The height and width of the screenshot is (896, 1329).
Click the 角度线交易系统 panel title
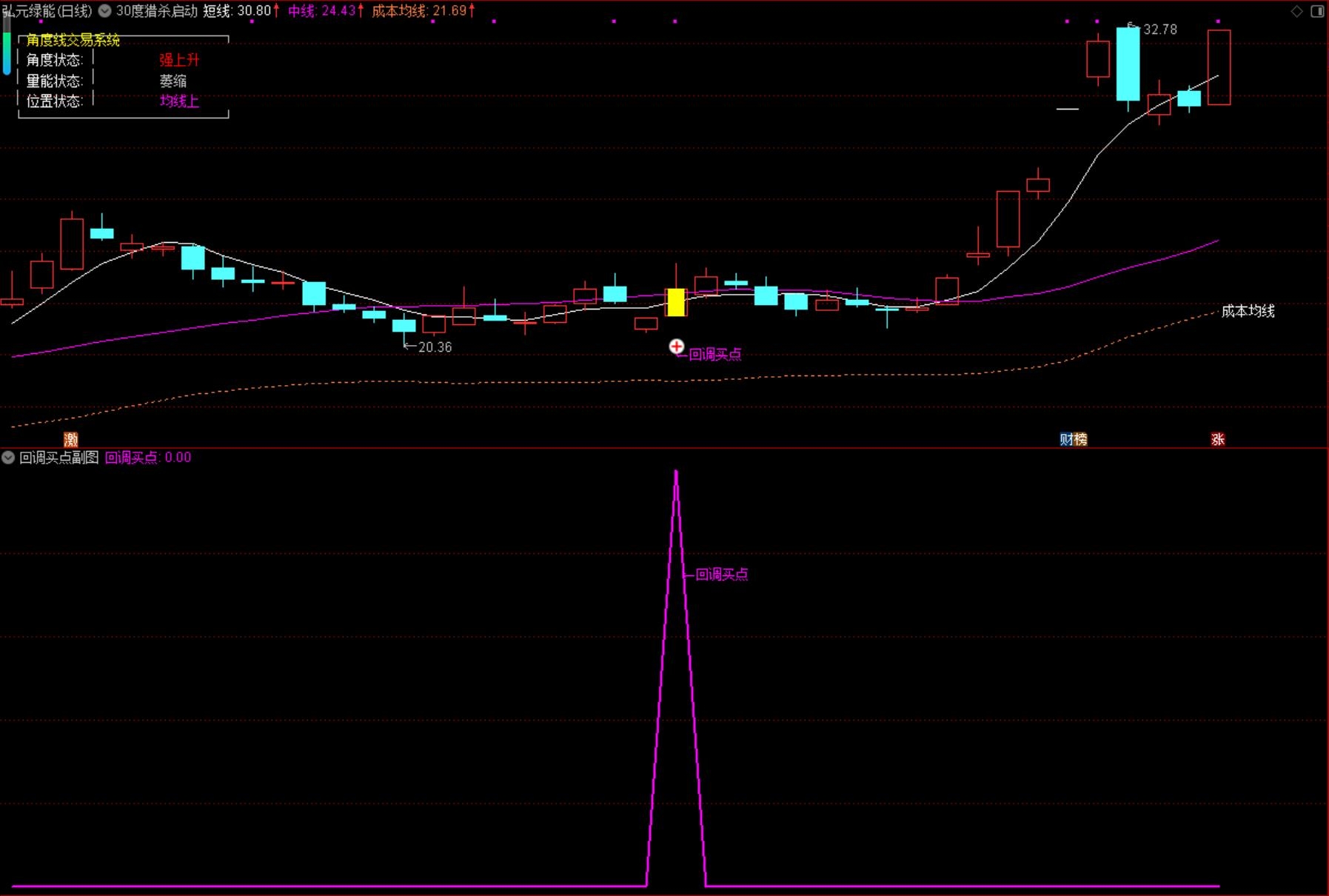(x=73, y=40)
